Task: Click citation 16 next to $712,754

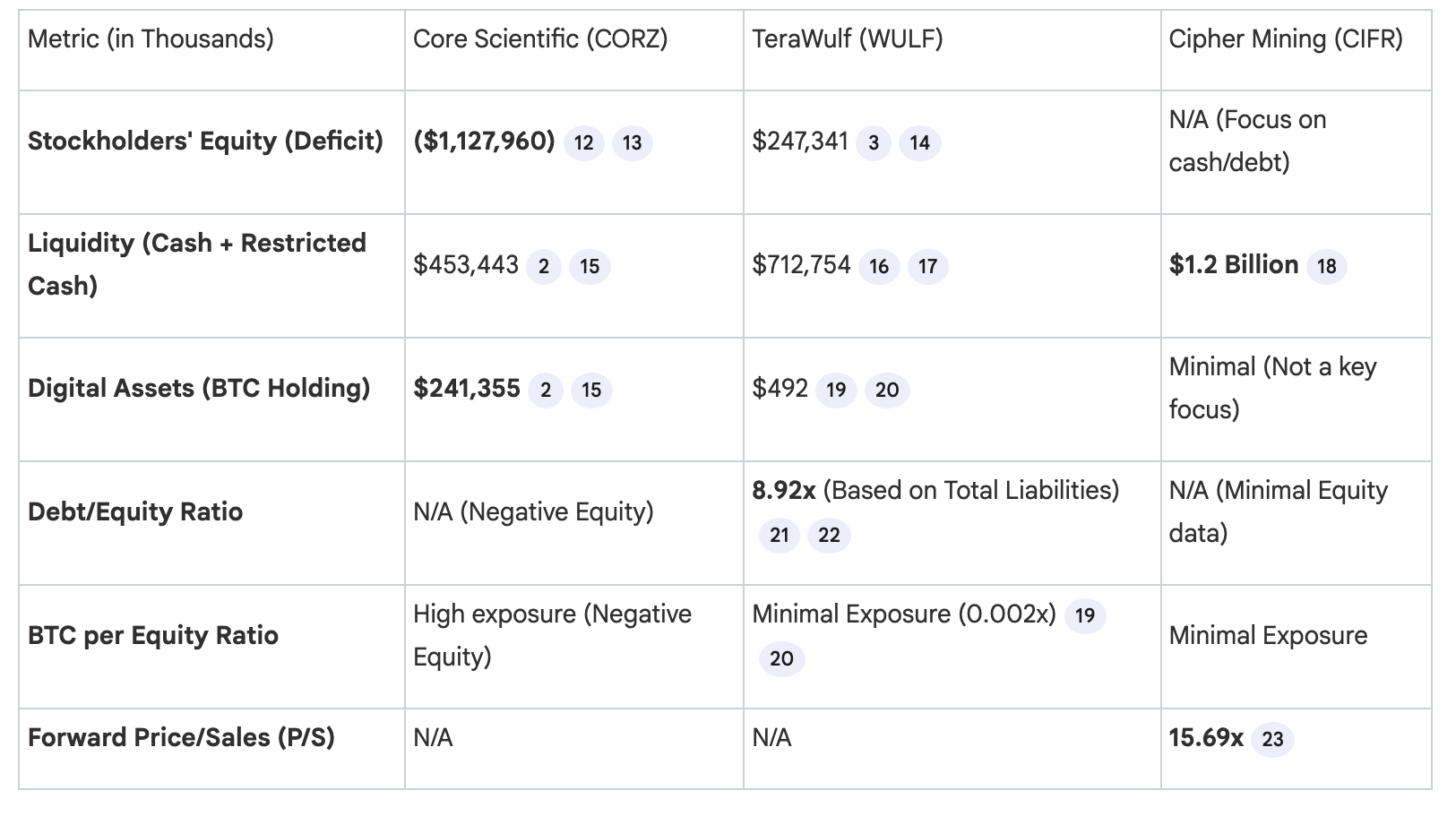Action: pos(879,266)
